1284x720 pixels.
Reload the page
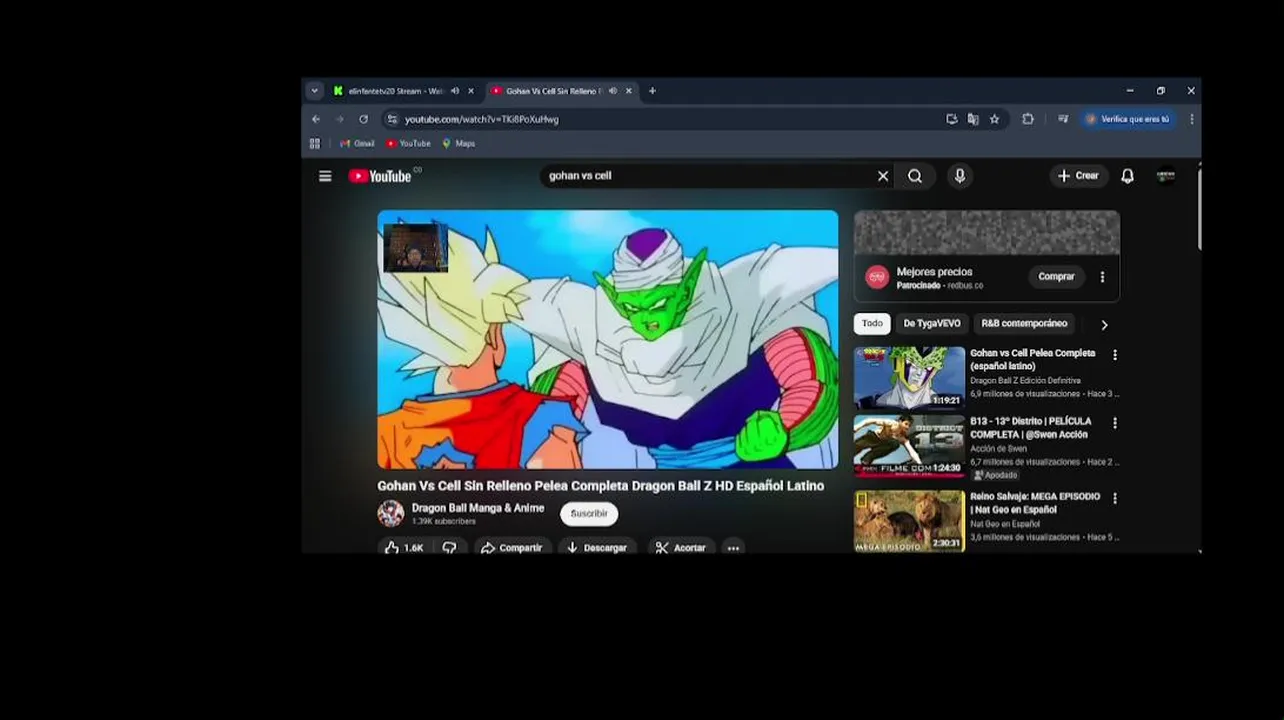(x=363, y=119)
